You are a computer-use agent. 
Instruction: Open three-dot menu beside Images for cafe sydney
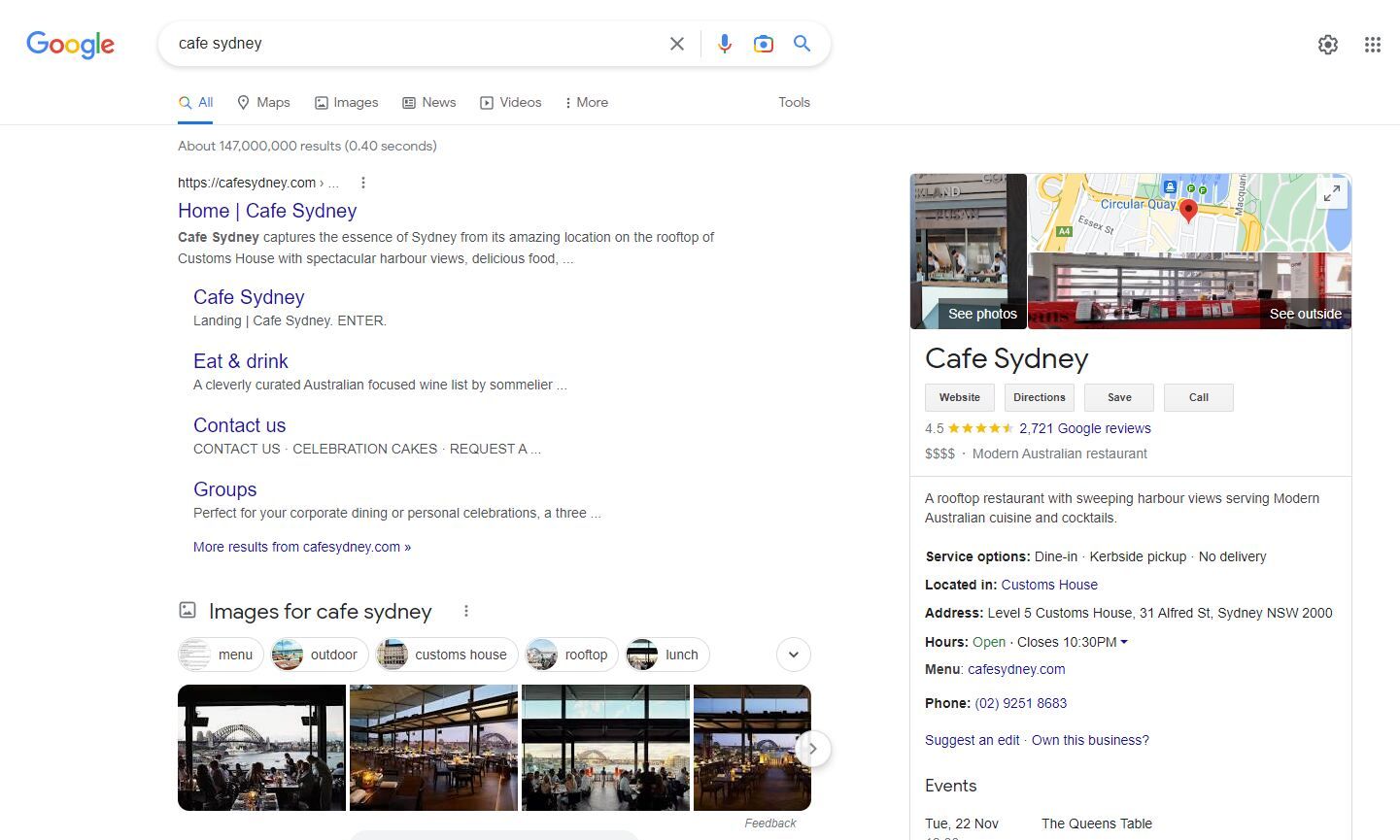pos(466,611)
